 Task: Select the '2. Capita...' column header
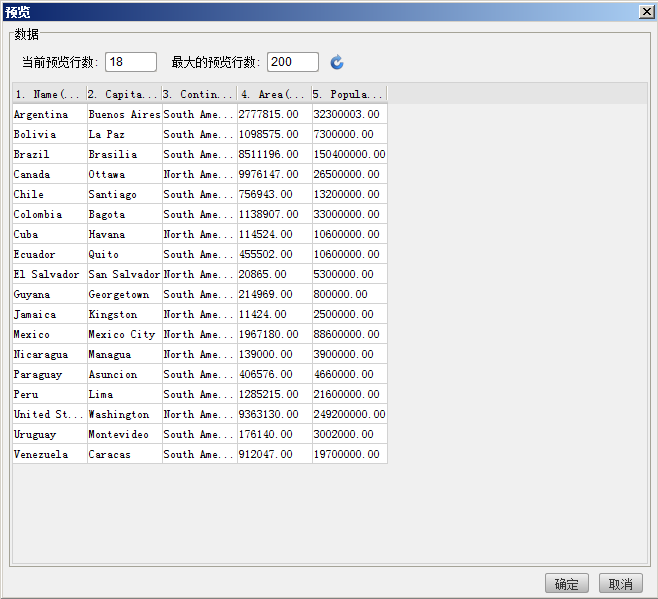pos(125,94)
